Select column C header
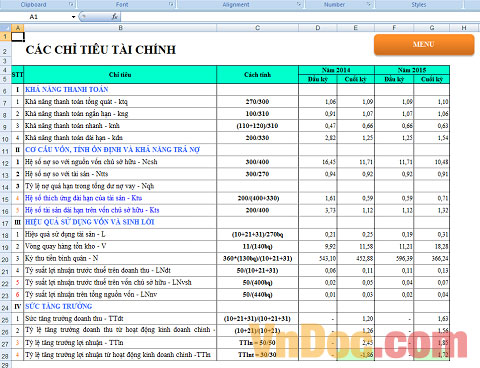The height and width of the screenshot is (368, 480). 257,28
